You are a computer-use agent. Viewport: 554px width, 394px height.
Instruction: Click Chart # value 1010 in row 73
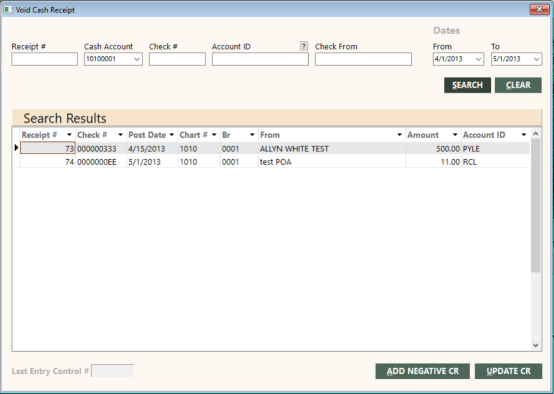tap(199, 149)
